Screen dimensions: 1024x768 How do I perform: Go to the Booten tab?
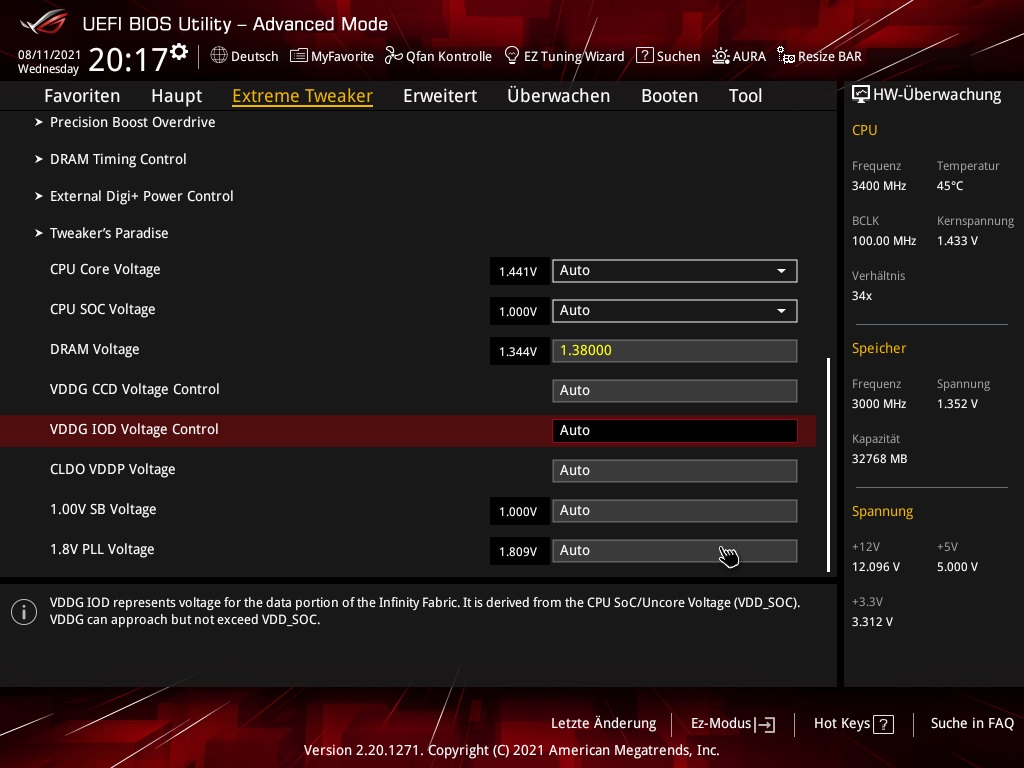(x=669, y=95)
